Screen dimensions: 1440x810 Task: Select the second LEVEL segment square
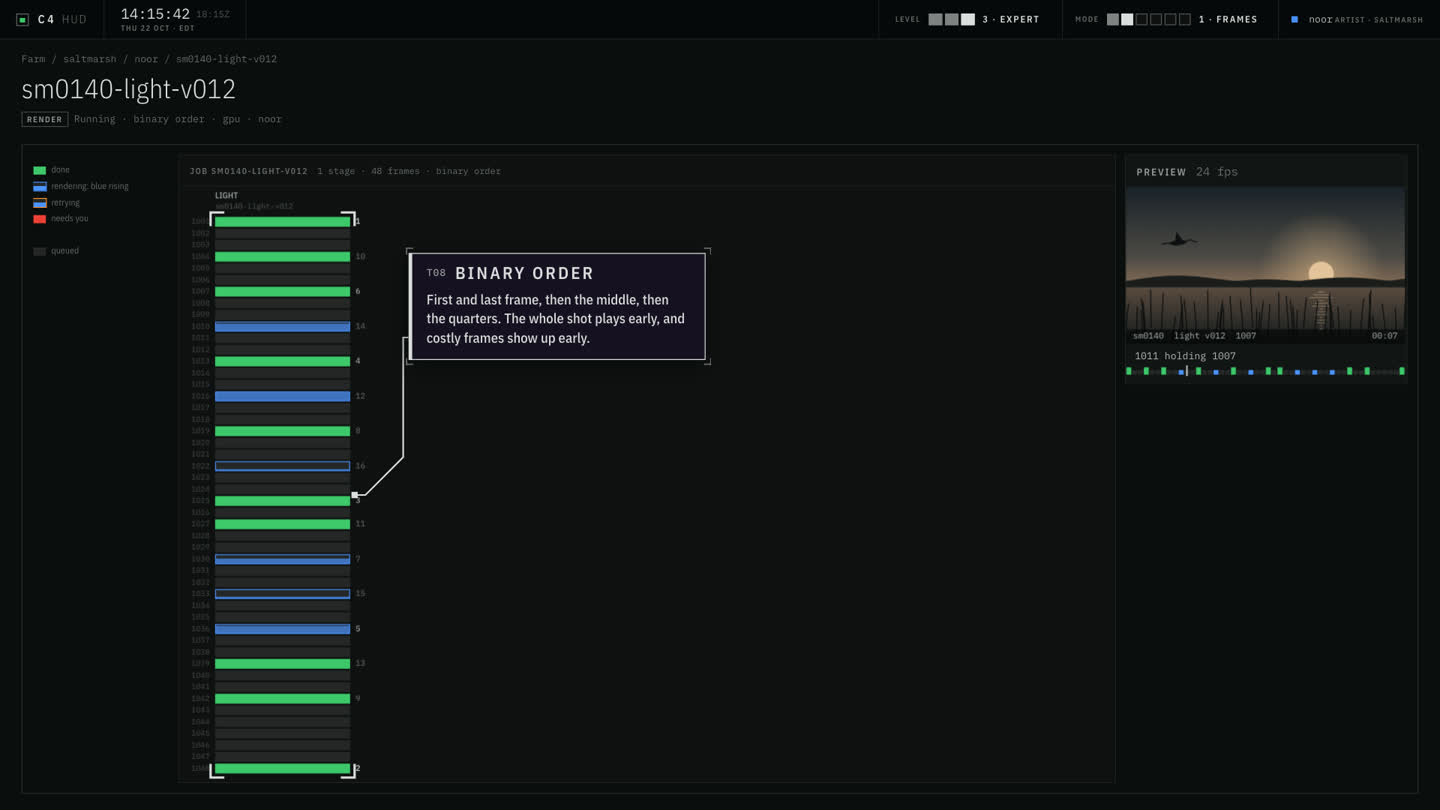click(x=951, y=19)
